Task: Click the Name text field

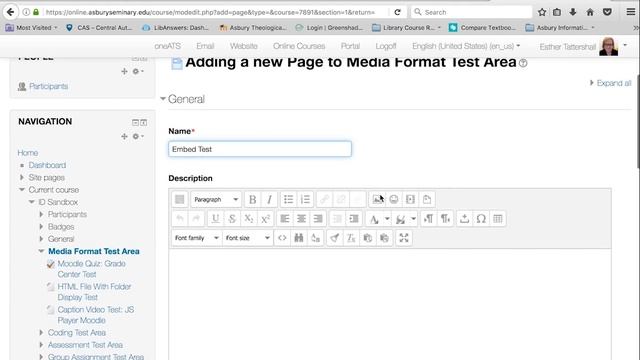Action: pyautogui.click(x=260, y=149)
